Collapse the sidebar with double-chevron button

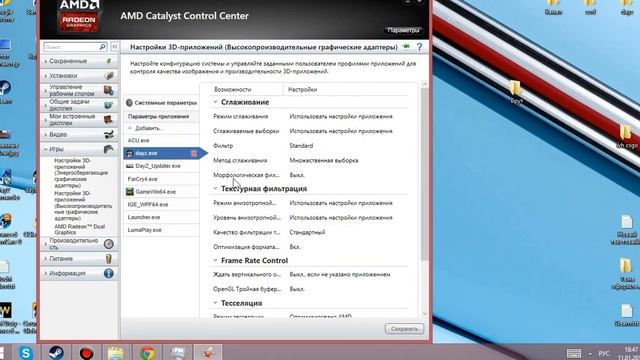point(115,47)
